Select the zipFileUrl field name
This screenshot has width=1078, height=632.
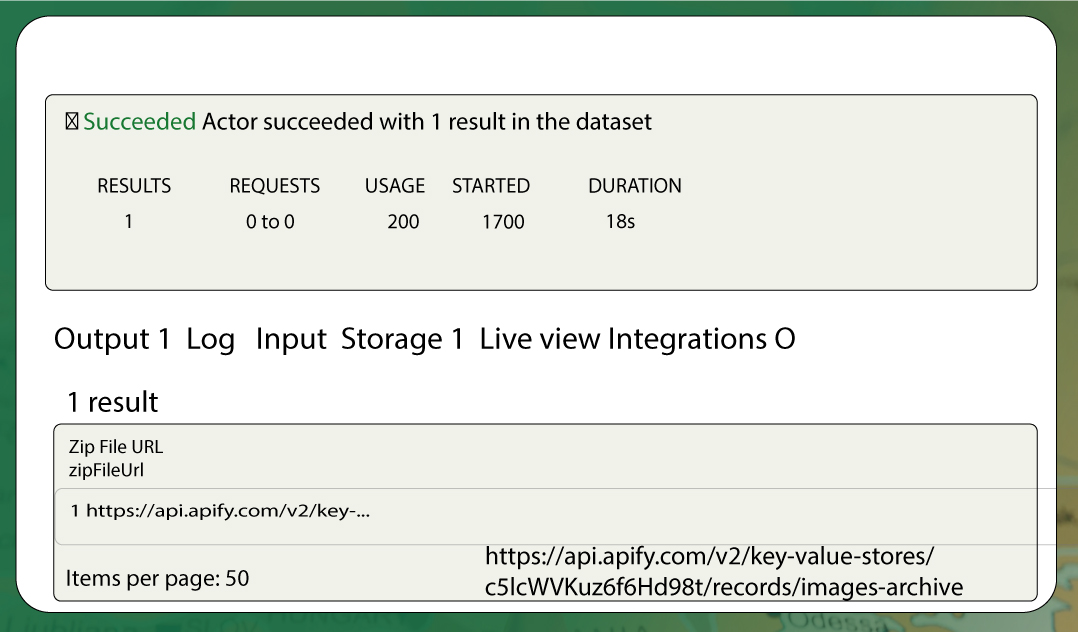tap(106, 470)
